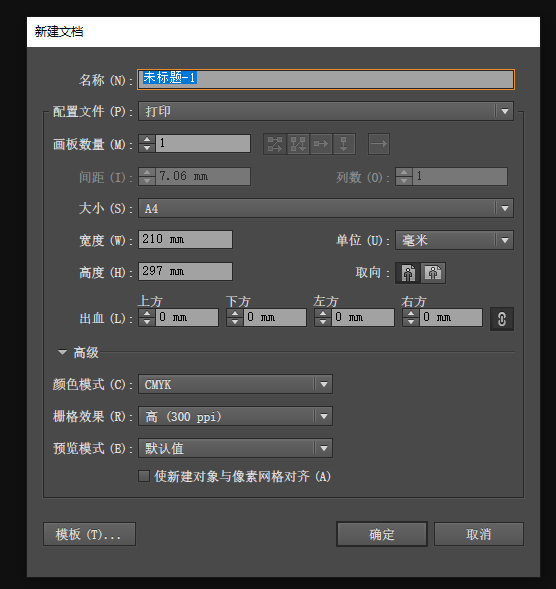Viewport: 556px width, 589px height.
Task: Click the 确定 button
Action: coord(382,534)
